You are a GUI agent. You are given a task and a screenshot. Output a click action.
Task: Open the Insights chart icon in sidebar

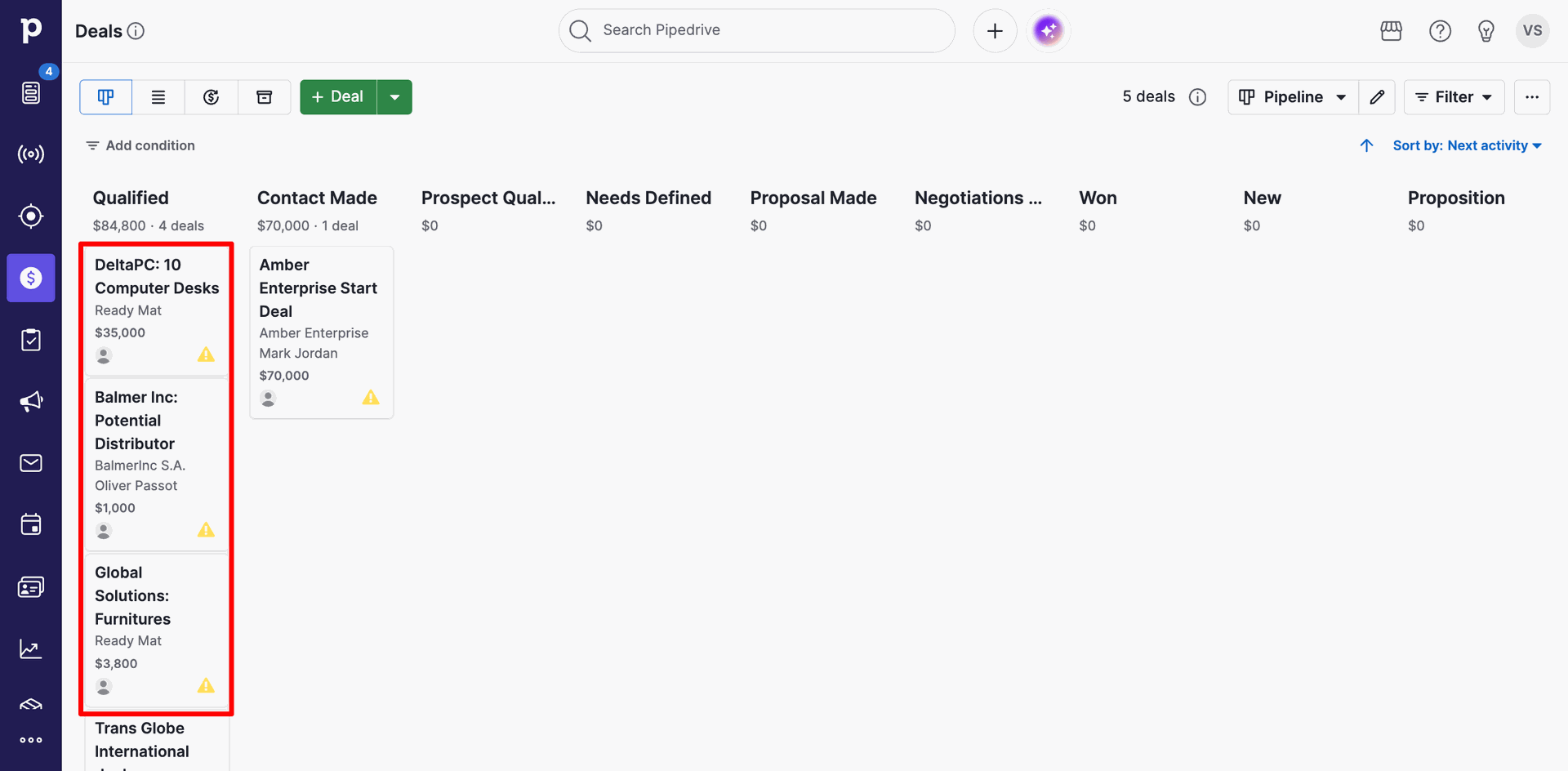click(x=31, y=648)
